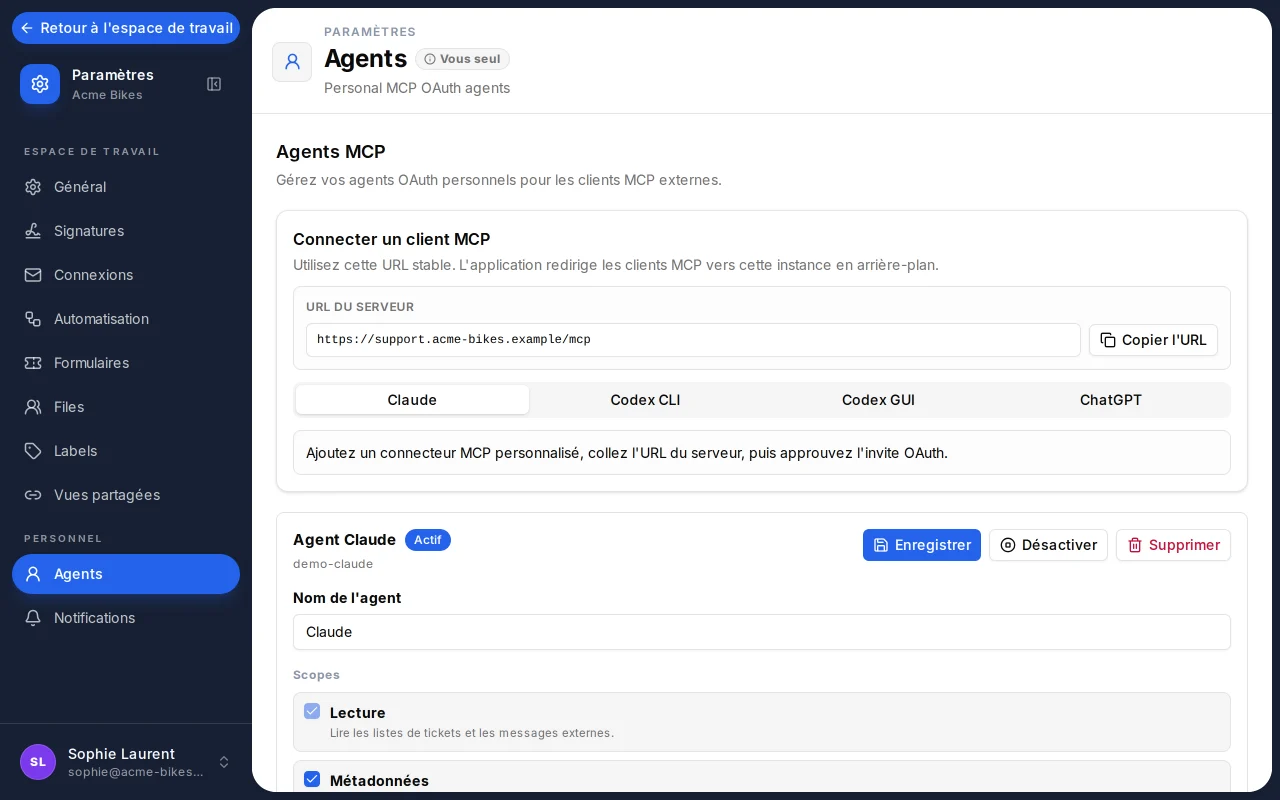Go back via Retour à l'espace de travail
This screenshot has height=800, width=1280.
[126, 28]
